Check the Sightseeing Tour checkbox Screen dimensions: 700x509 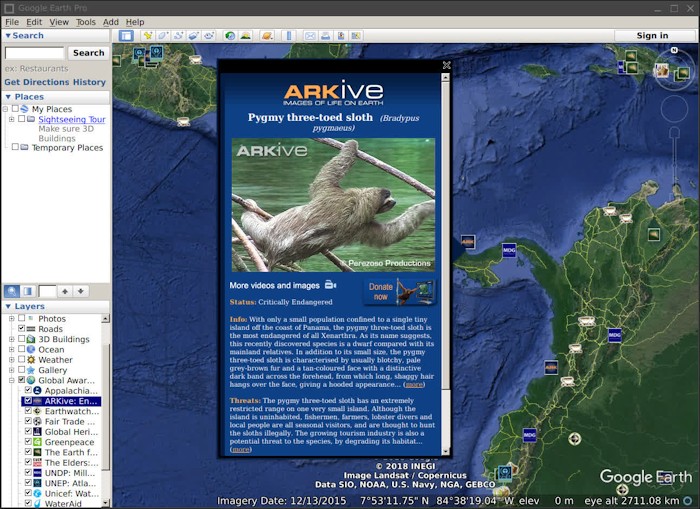[x=21, y=119]
